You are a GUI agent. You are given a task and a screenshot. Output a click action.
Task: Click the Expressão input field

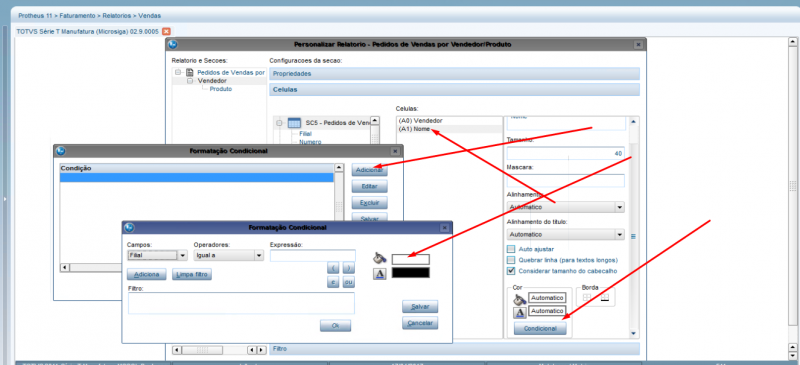tap(313, 256)
